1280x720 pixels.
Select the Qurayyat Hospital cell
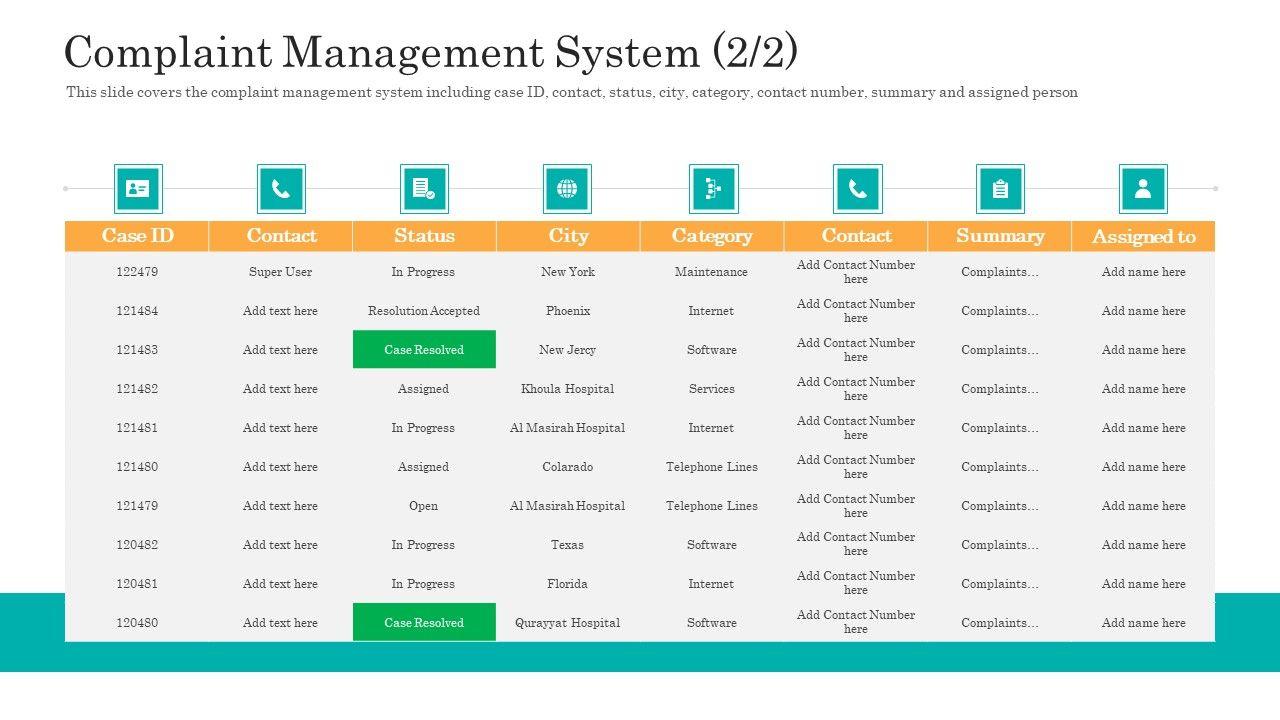[x=568, y=623]
